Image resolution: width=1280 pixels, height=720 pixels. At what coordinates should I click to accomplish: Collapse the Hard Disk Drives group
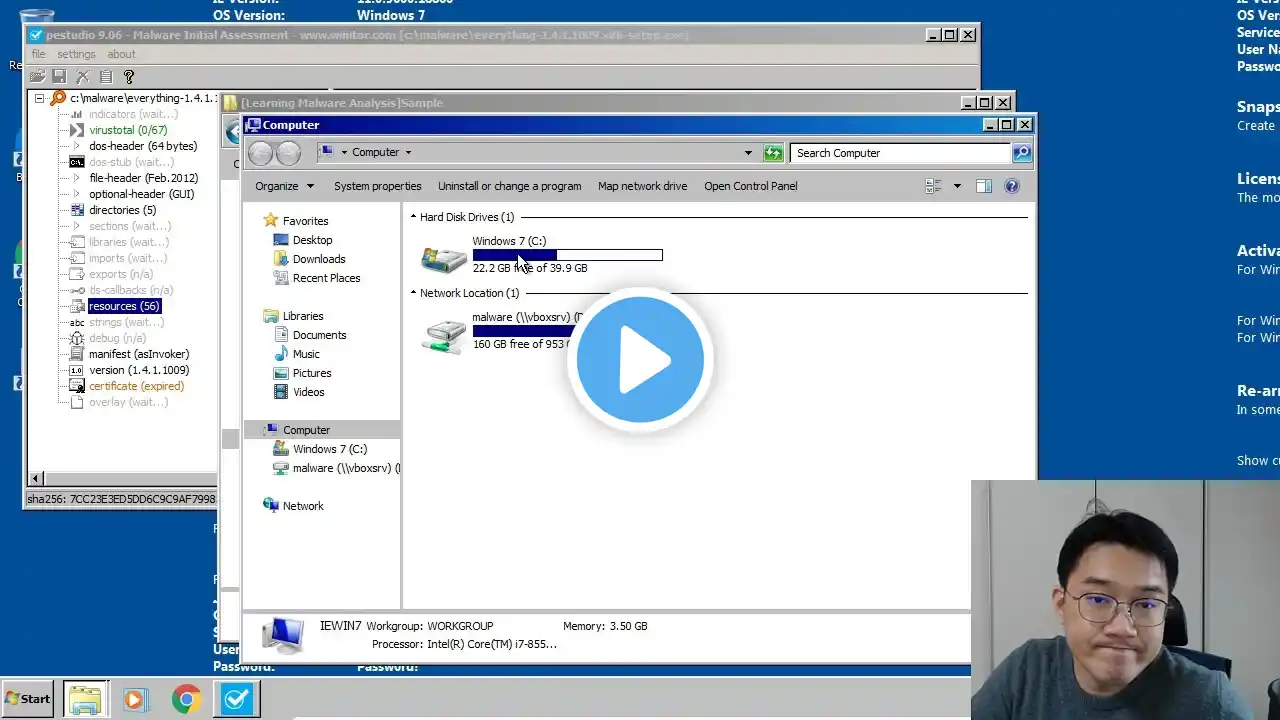point(414,217)
